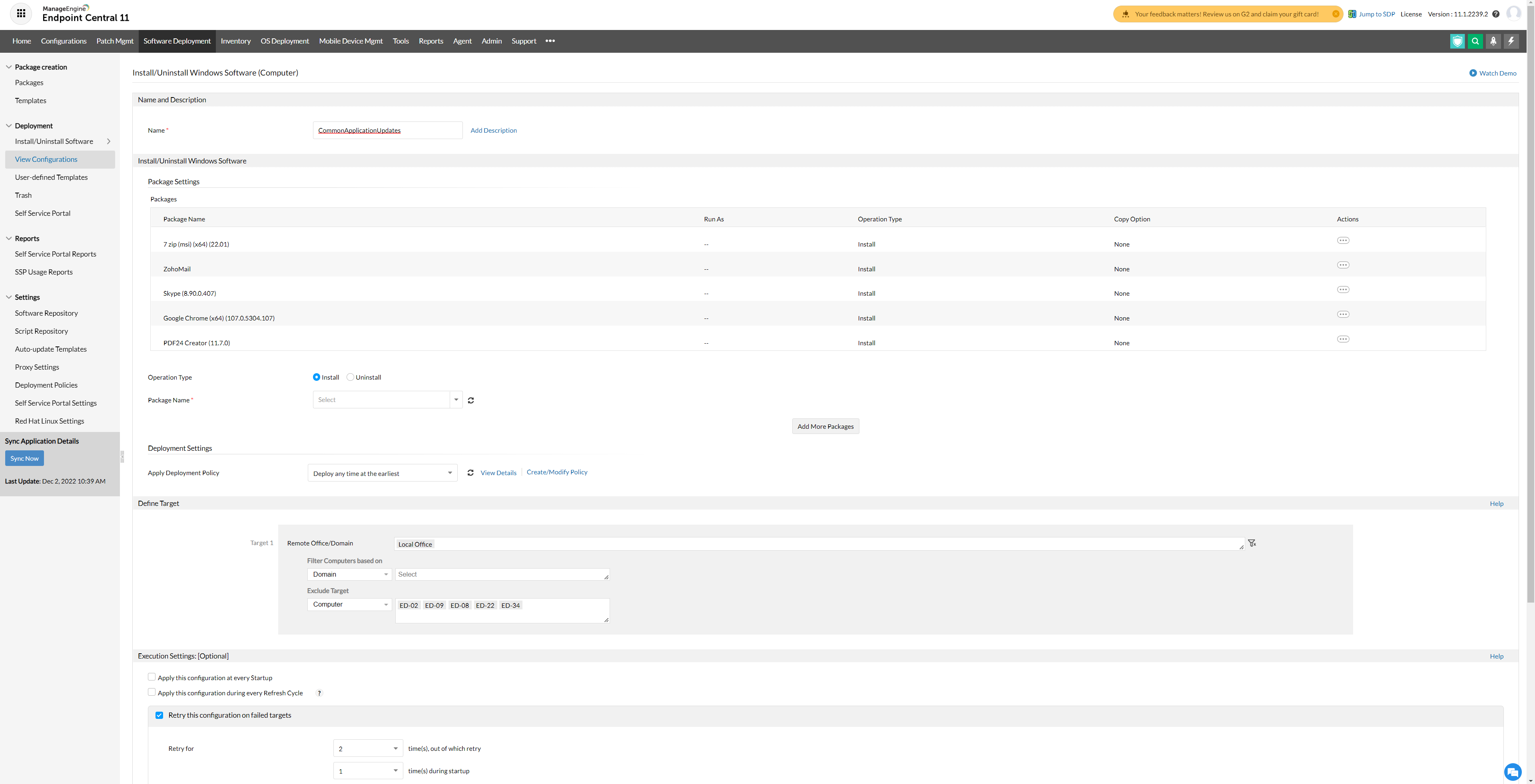Select the Uninstall radio button
Viewport: 1535px width, 784px height.
(x=351, y=377)
